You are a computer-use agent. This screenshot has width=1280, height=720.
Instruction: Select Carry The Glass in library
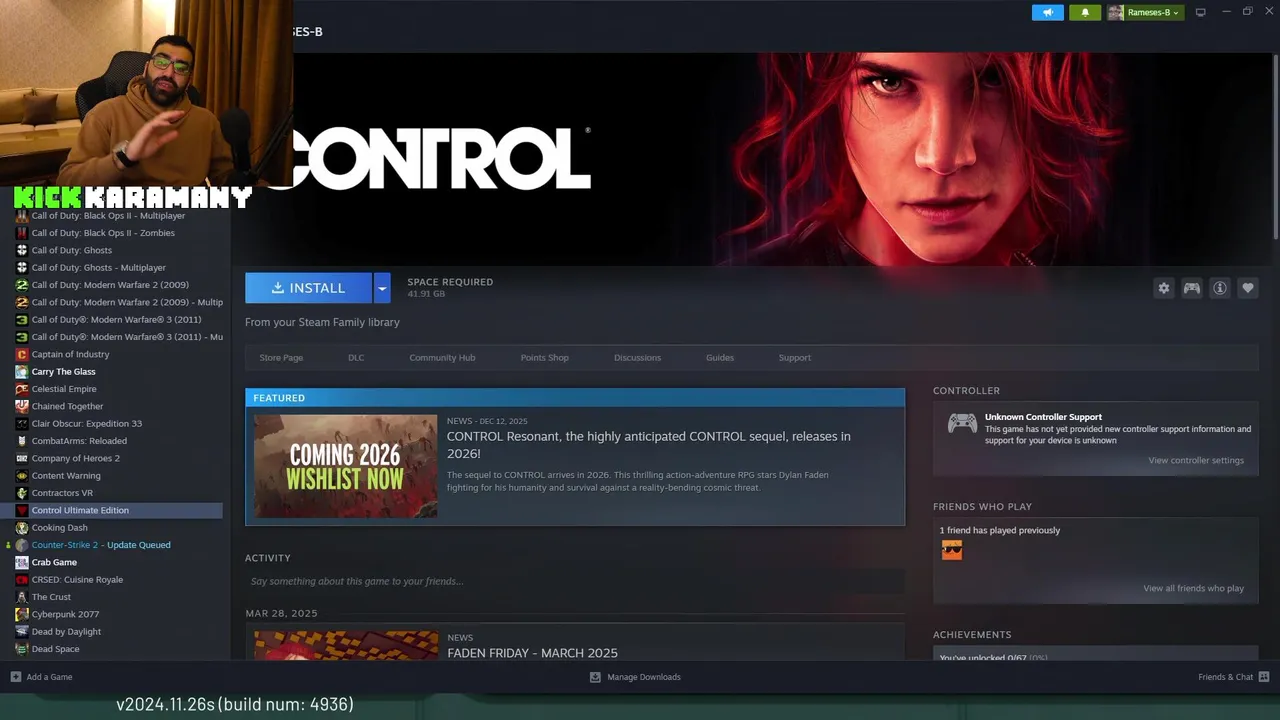tap(63, 372)
